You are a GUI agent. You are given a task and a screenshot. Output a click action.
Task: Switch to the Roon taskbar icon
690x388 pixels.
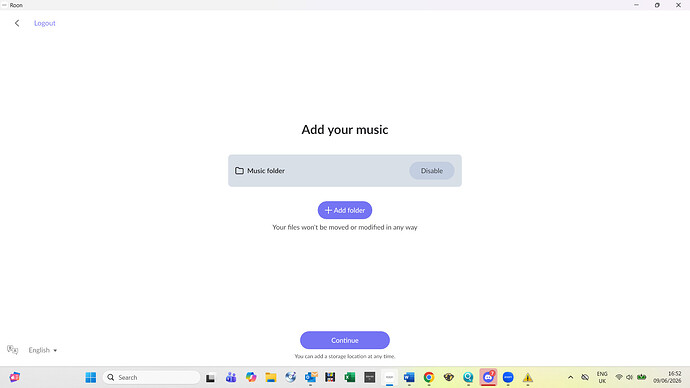click(389, 377)
